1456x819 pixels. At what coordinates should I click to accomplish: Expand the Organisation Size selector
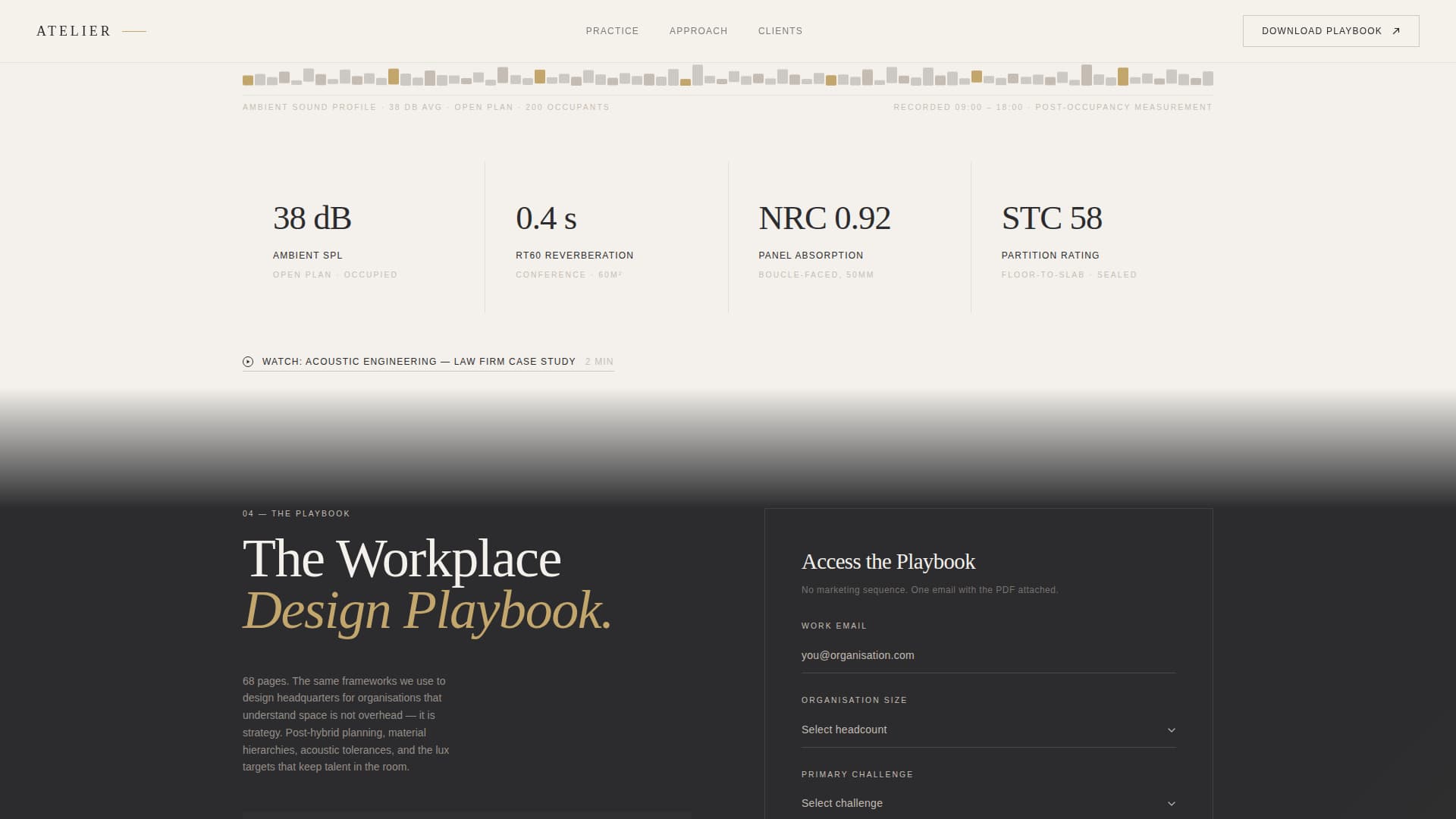986,730
